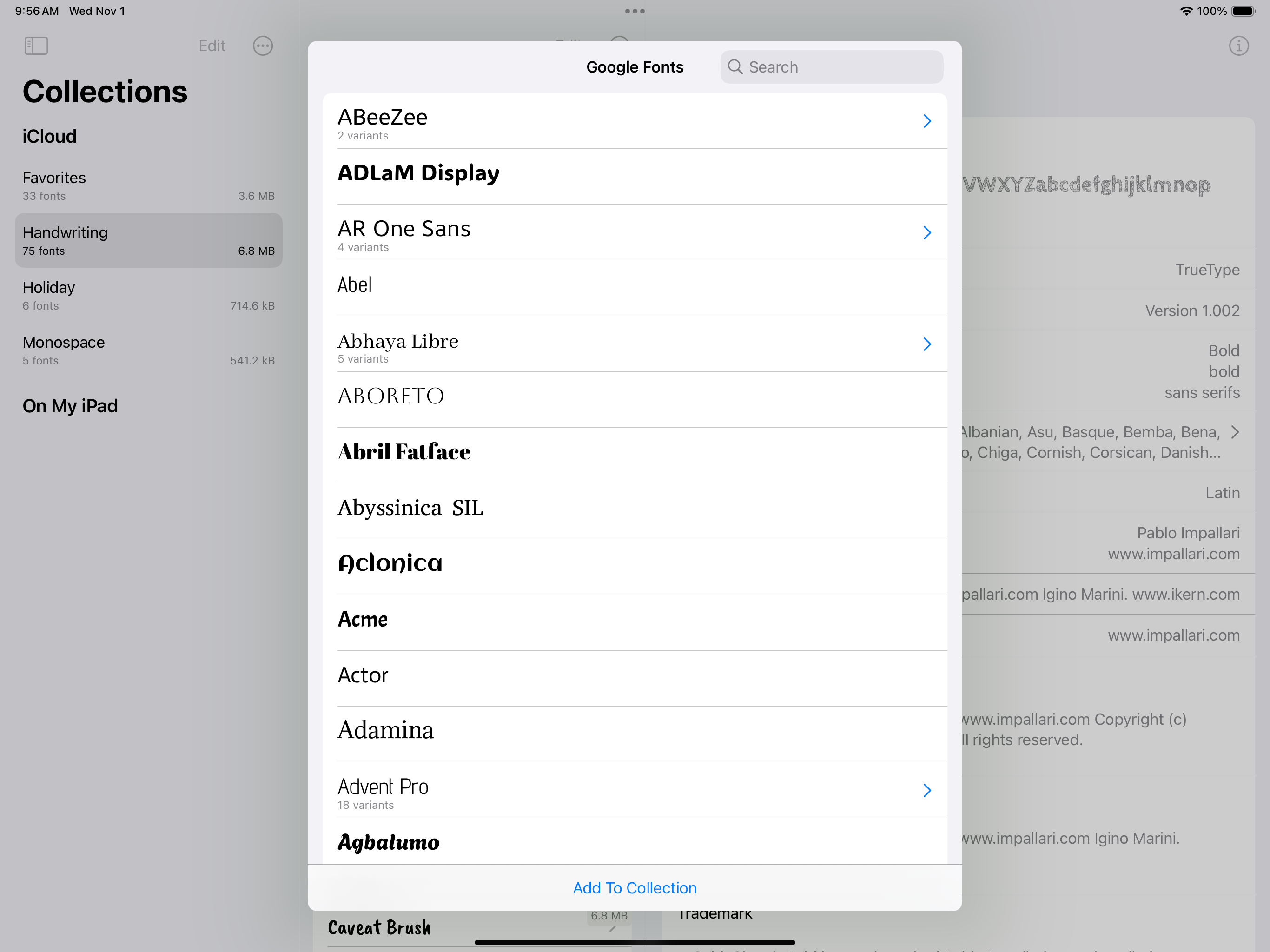Select the Agbalumo font row
The height and width of the screenshot is (952, 1270).
[635, 841]
